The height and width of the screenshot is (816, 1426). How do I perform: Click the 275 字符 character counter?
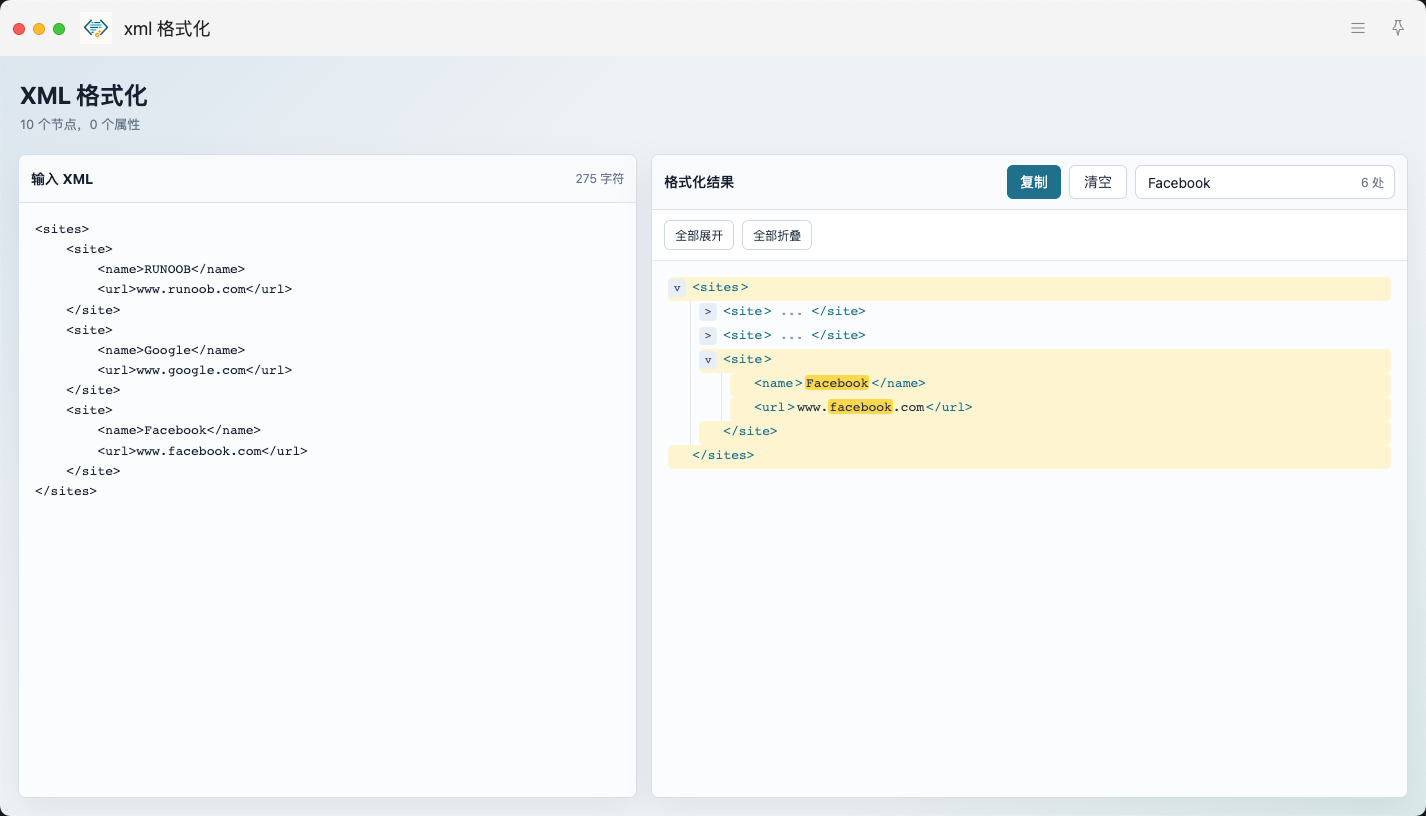[599, 179]
